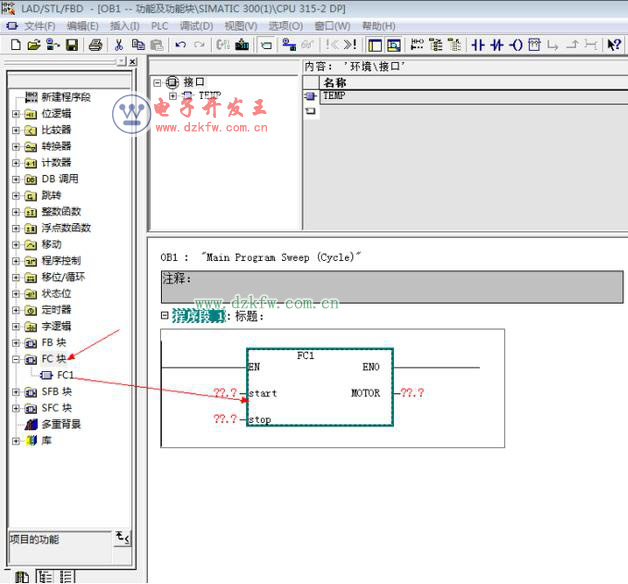Open the 选项(O) menu
This screenshot has height=584, width=628.
[x=286, y=26]
